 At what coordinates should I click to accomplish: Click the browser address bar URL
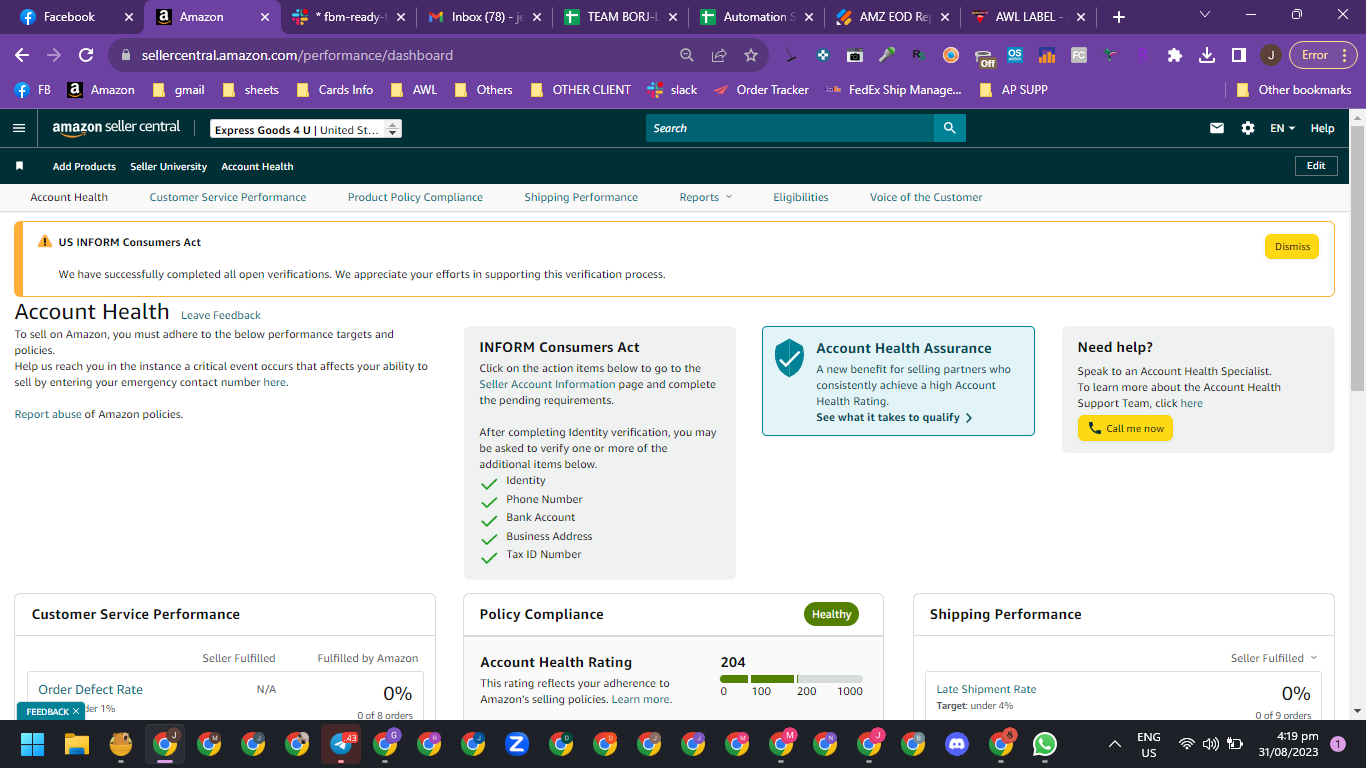click(297, 55)
